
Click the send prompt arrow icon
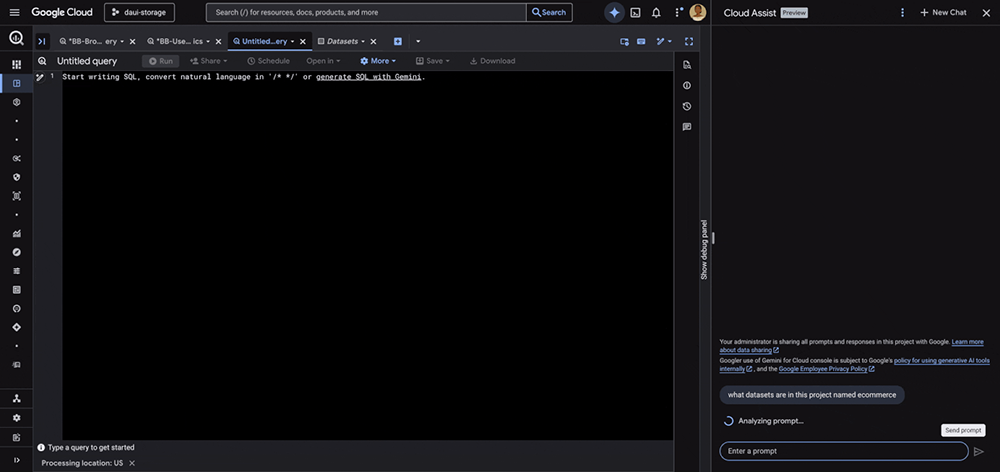(x=978, y=451)
